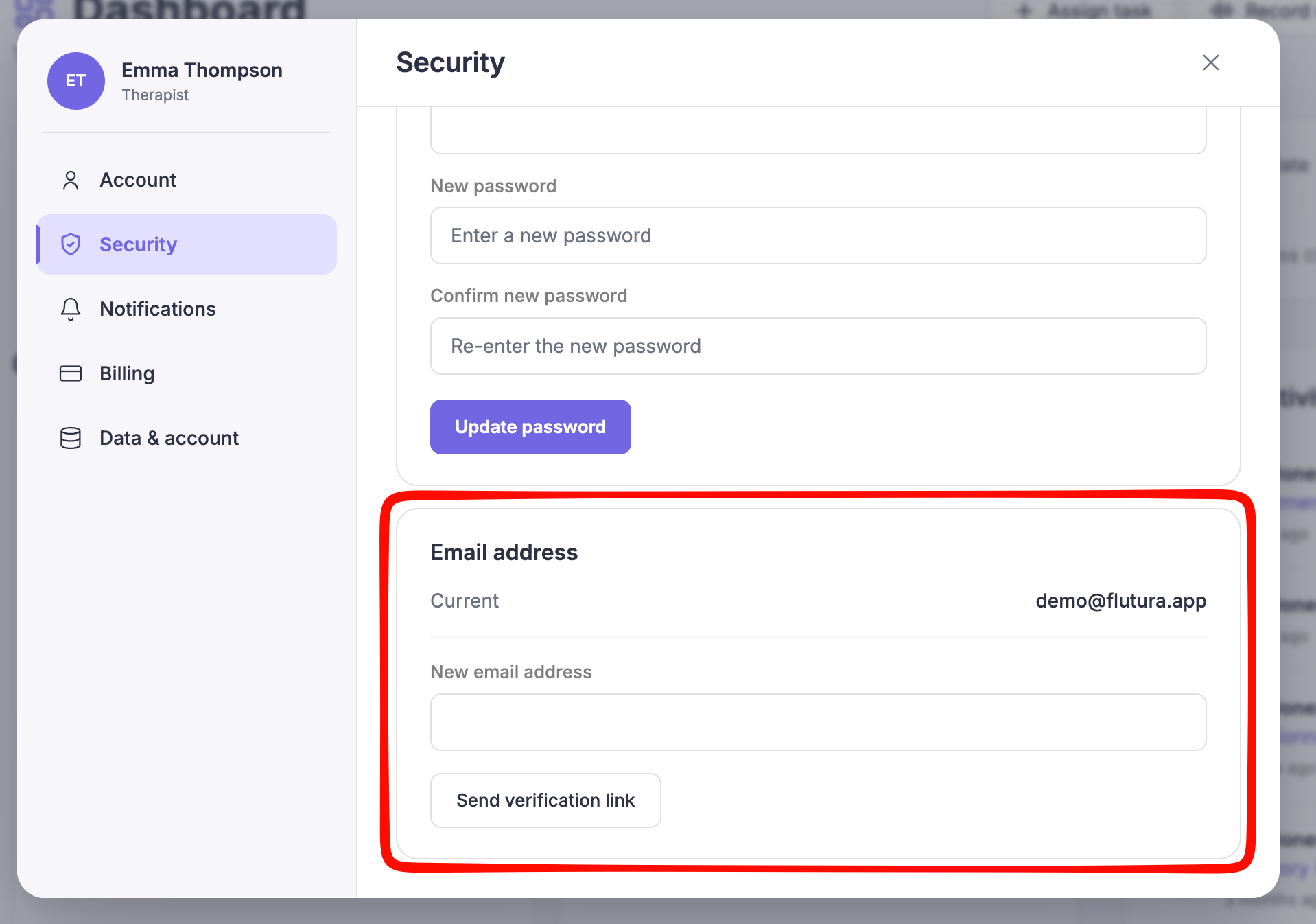Click the Update password button
Screen dimensions: 1316x924
pos(530,427)
